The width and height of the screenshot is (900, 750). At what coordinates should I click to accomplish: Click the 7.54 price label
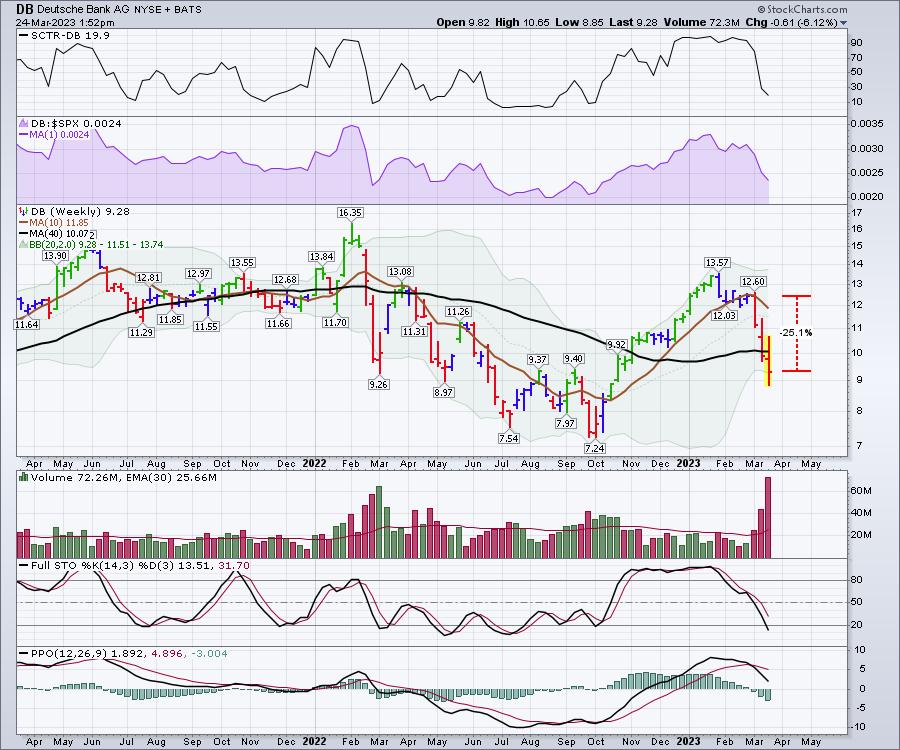(509, 438)
